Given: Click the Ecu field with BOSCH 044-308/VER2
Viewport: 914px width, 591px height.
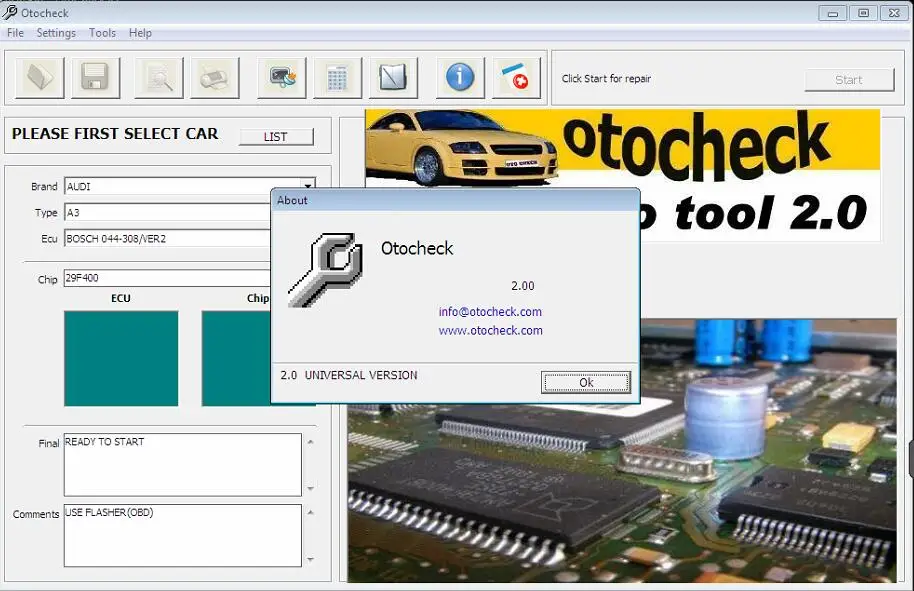Looking at the screenshot, I should (167, 238).
